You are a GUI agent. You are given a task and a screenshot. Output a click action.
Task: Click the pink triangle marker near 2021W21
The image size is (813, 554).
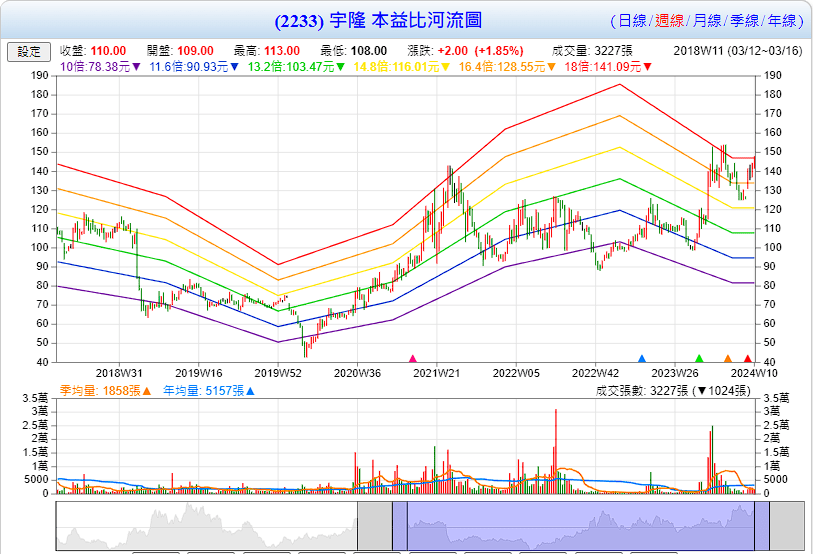[413, 358]
